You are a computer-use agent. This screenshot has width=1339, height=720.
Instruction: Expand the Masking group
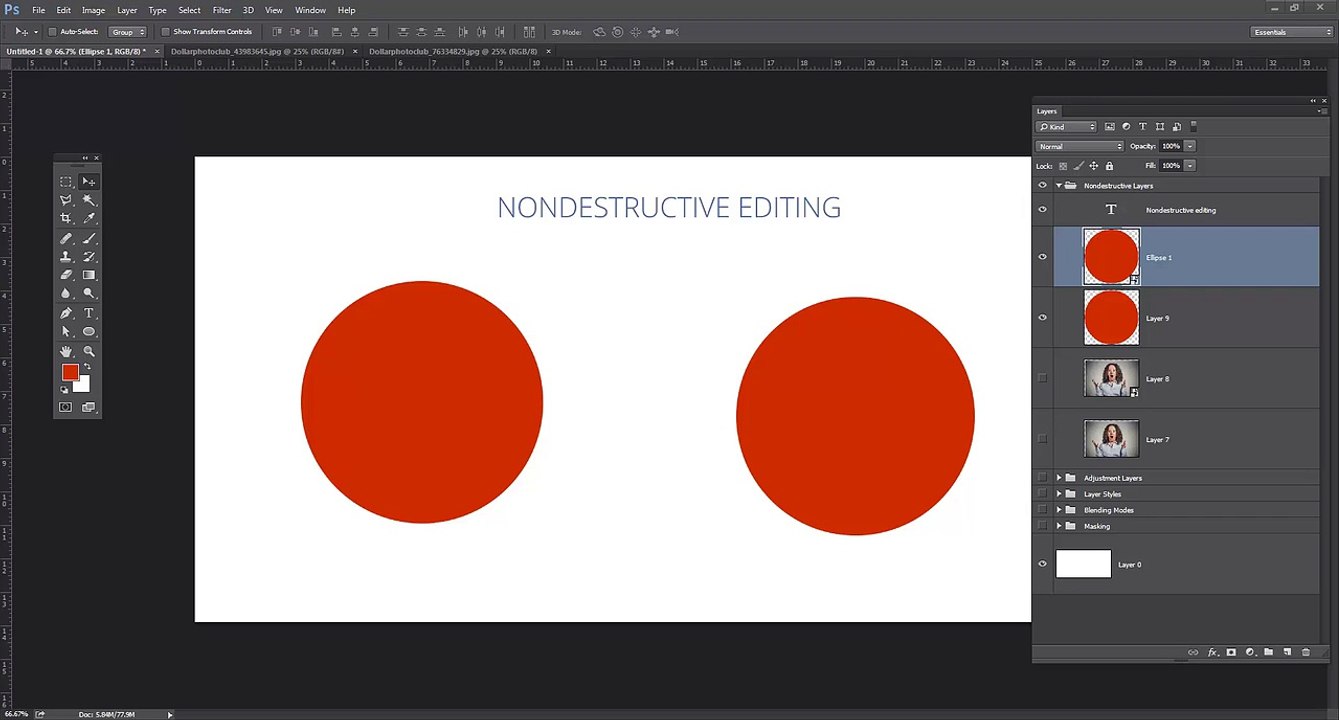tap(1059, 526)
